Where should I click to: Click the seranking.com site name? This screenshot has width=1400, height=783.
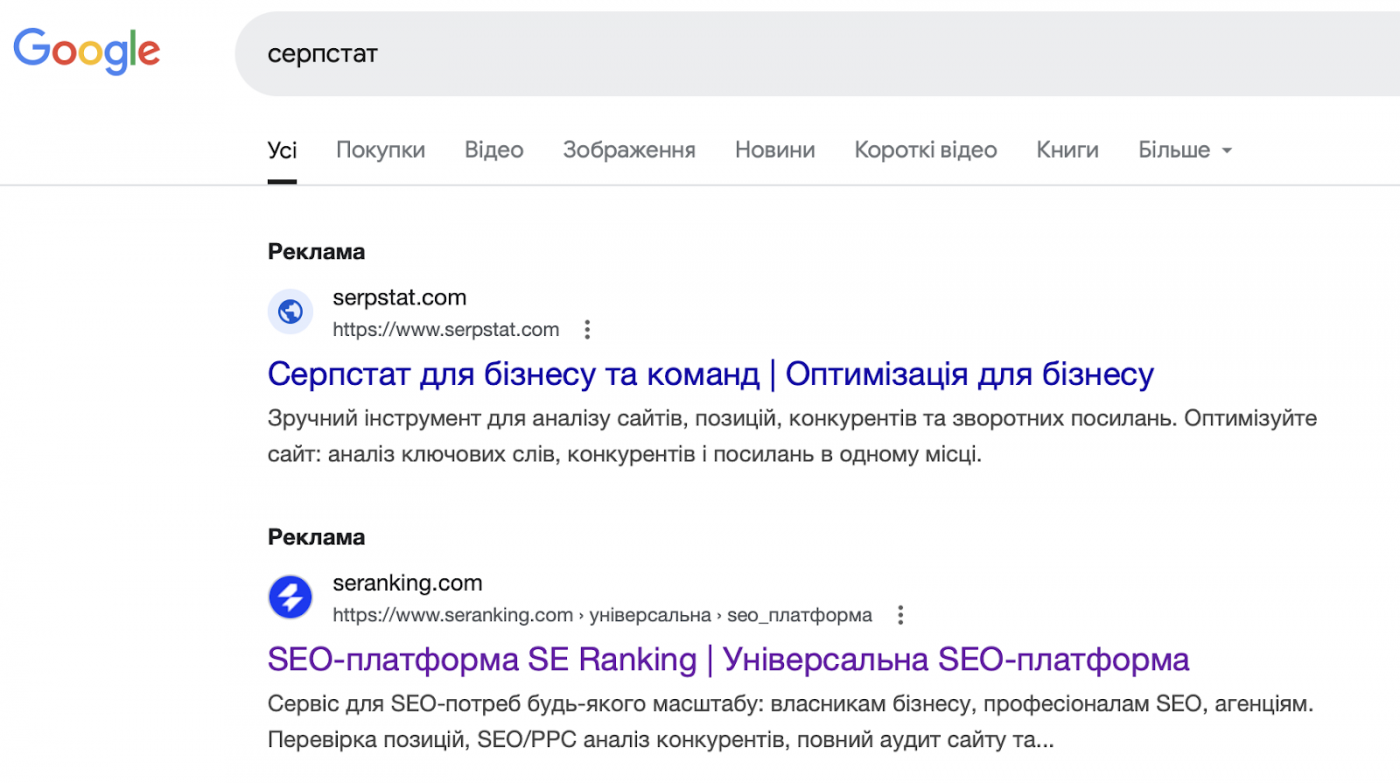click(408, 583)
